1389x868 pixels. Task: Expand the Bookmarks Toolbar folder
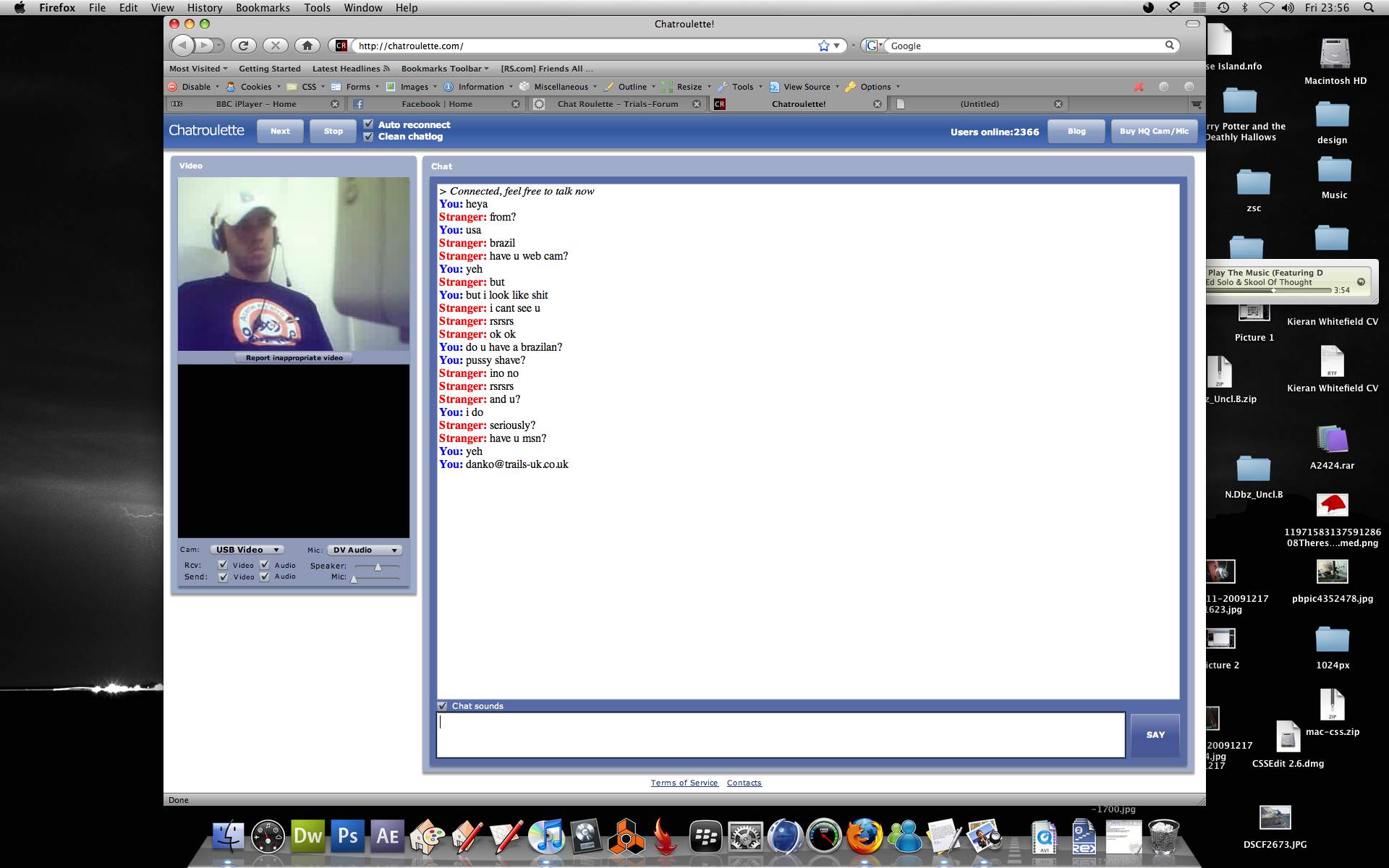(x=445, y=69)
